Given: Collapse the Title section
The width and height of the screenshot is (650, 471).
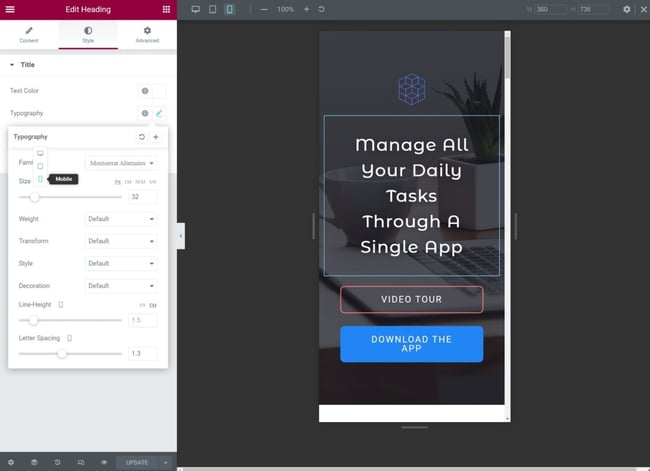Looking at the screenshot, I should point(12,65).
